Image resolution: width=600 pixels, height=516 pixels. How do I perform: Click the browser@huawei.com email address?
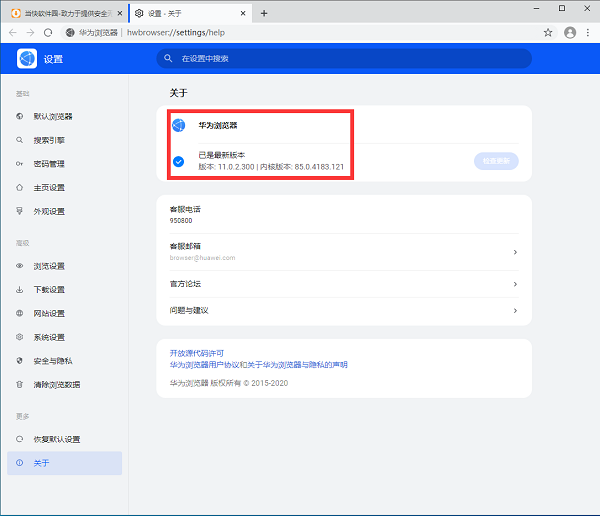(x=202, y=258)
